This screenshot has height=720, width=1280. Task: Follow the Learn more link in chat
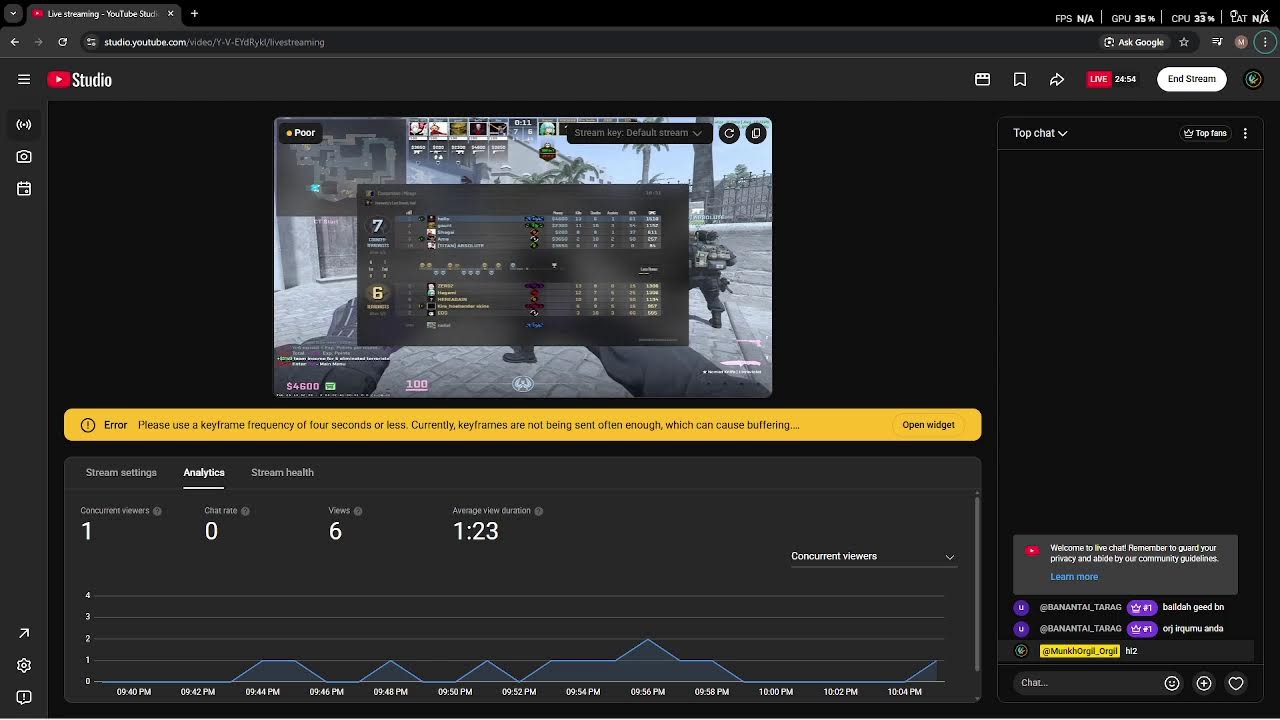coord(1074,577)
